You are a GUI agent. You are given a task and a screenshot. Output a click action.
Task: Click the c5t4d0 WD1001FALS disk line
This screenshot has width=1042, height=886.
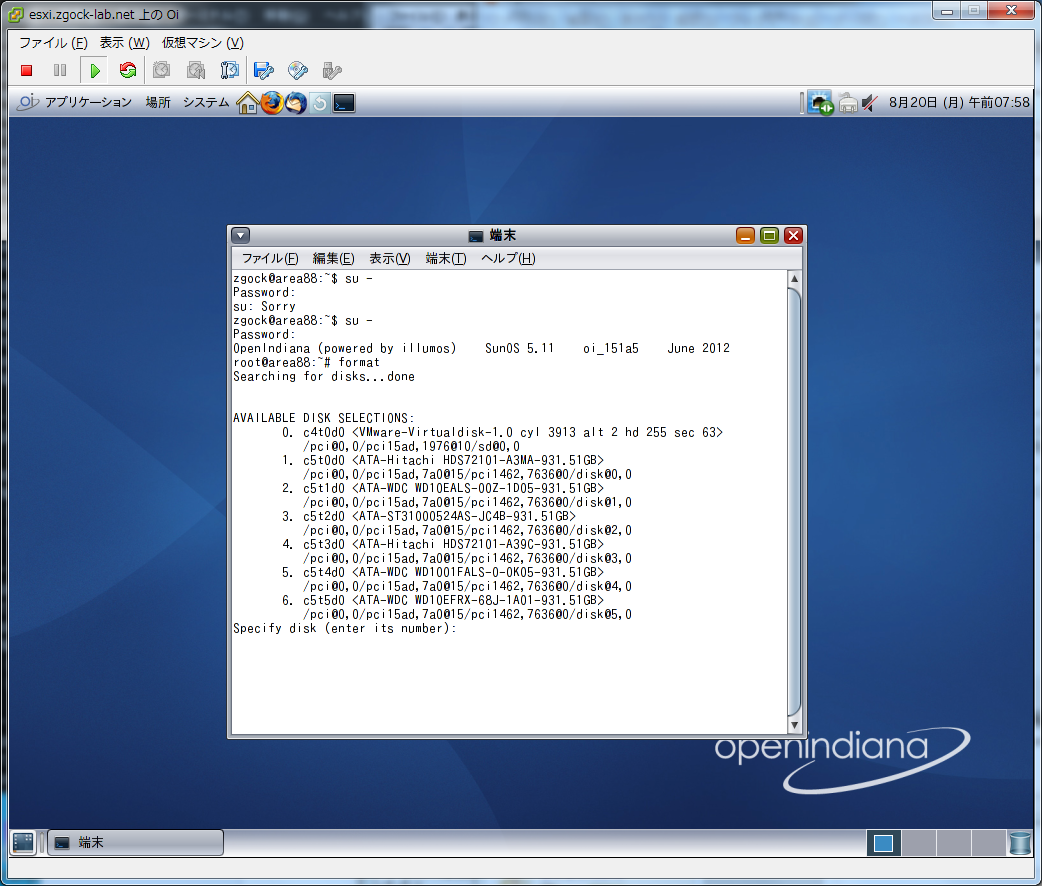[x=443, y=572]
